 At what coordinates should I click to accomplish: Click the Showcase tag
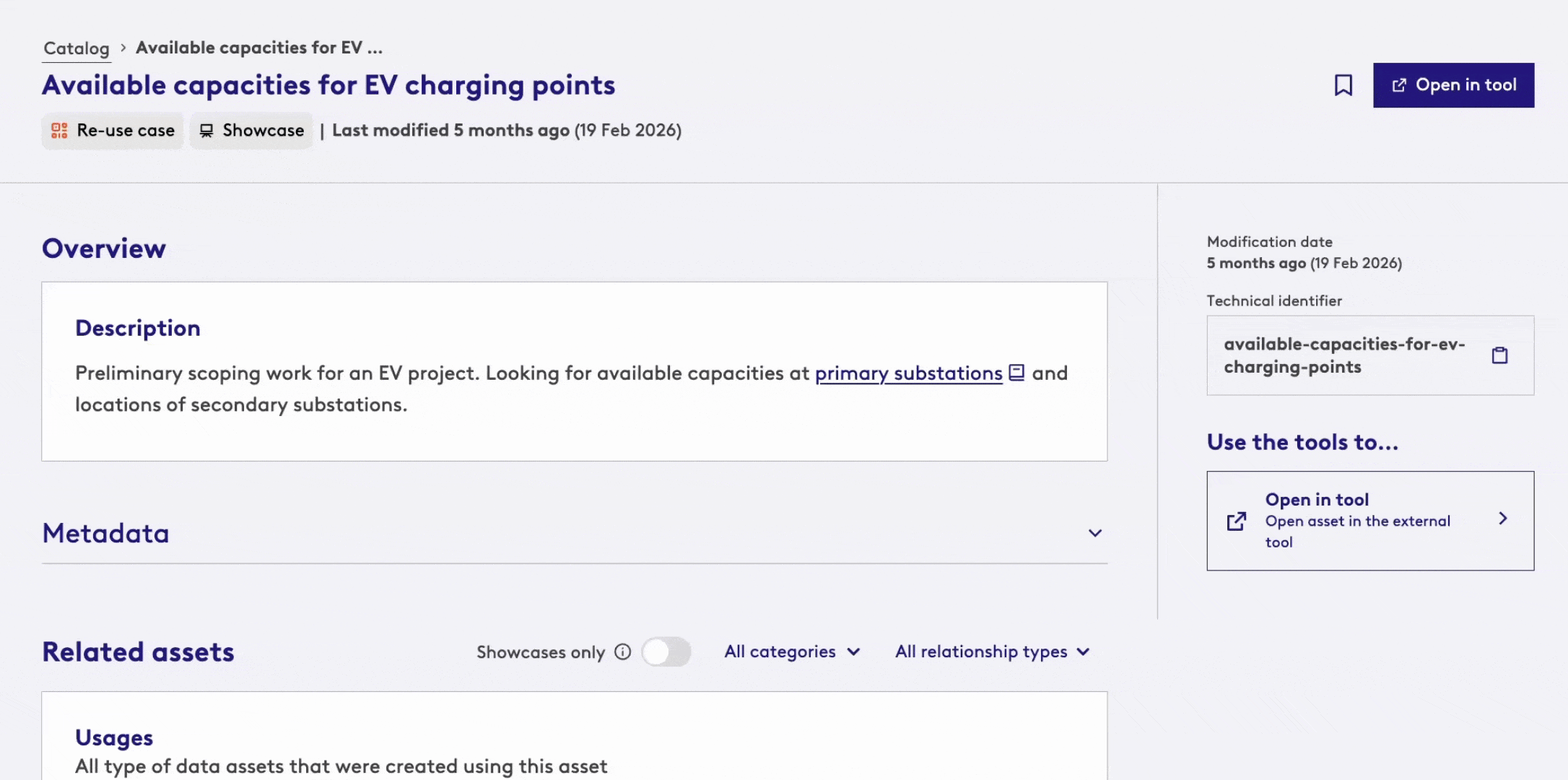pos(251,131)
